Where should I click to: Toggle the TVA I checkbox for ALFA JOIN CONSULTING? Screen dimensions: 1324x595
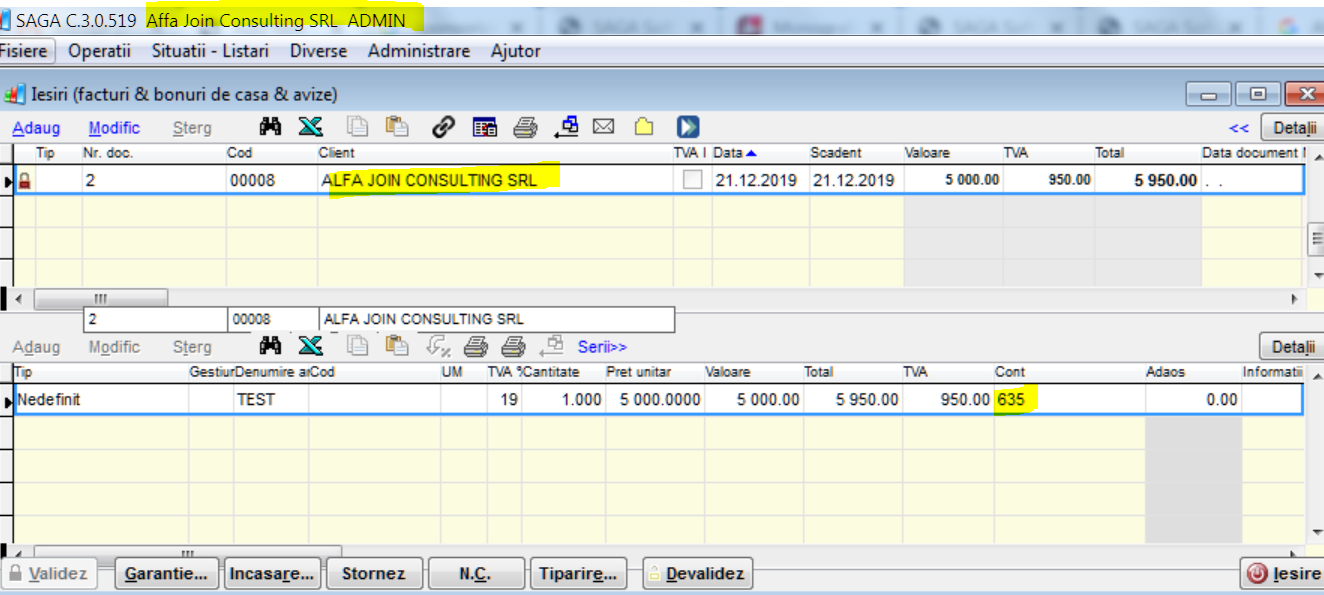[692, 180]
